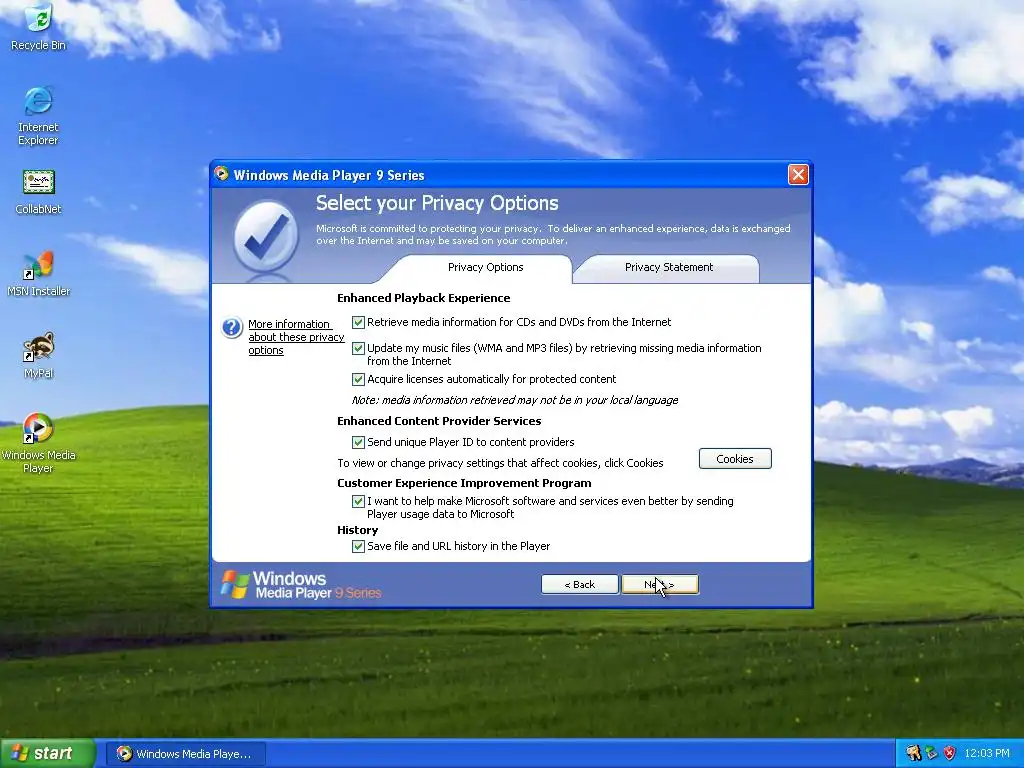Click the Back button
1024x768 pixels.
(579, 584)
